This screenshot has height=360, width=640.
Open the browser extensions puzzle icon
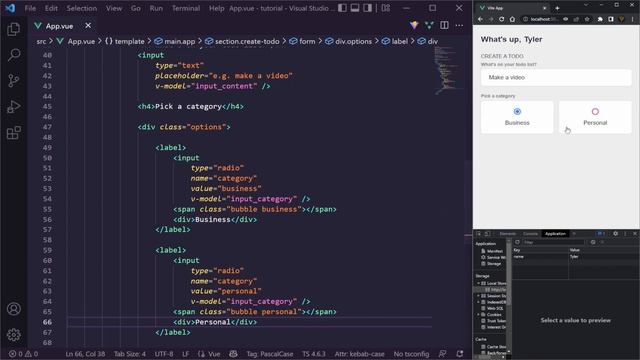pyautogui.click(x=600, y=19)
